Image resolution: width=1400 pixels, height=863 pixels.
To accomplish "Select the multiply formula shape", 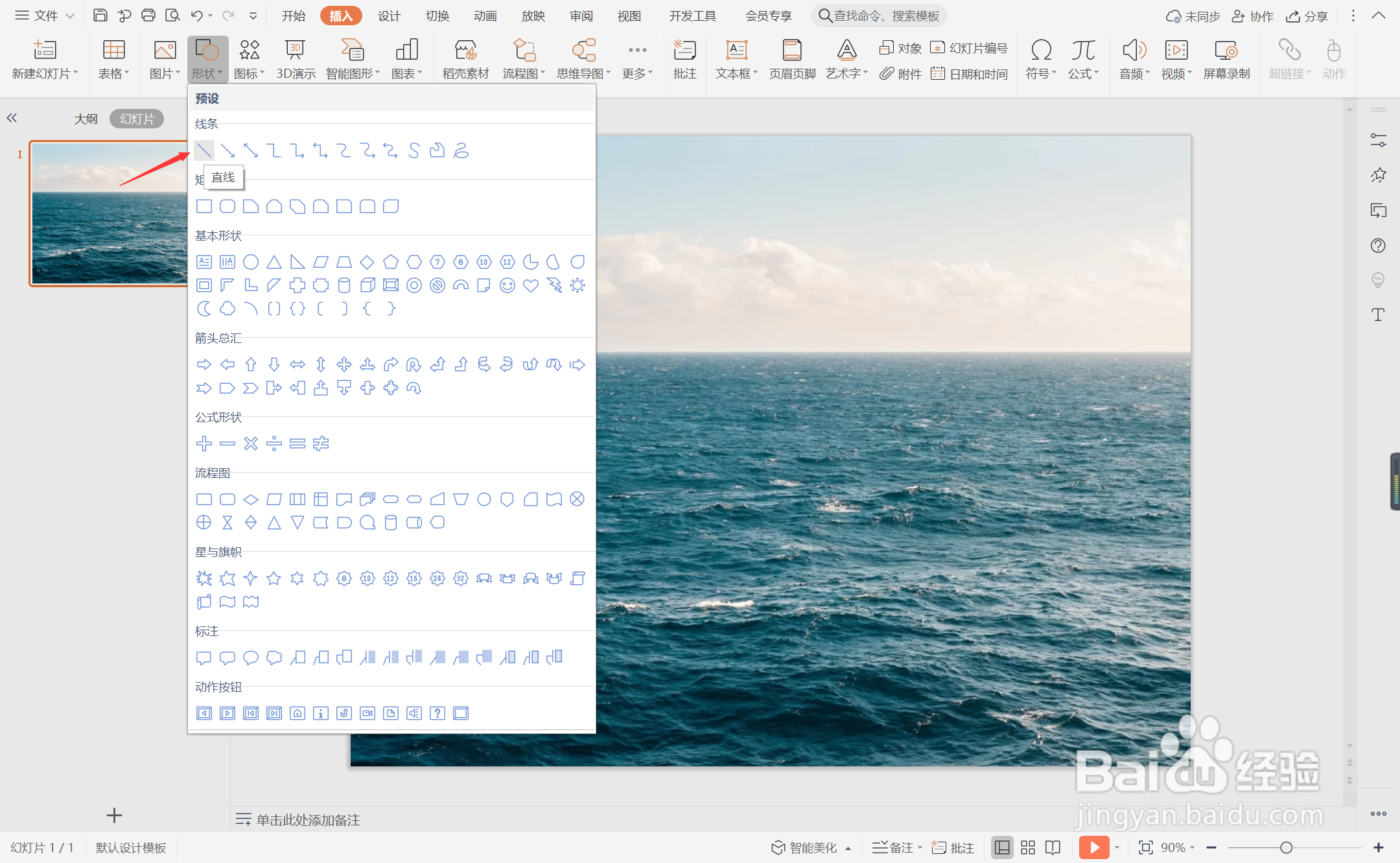I will pos(251,443).
